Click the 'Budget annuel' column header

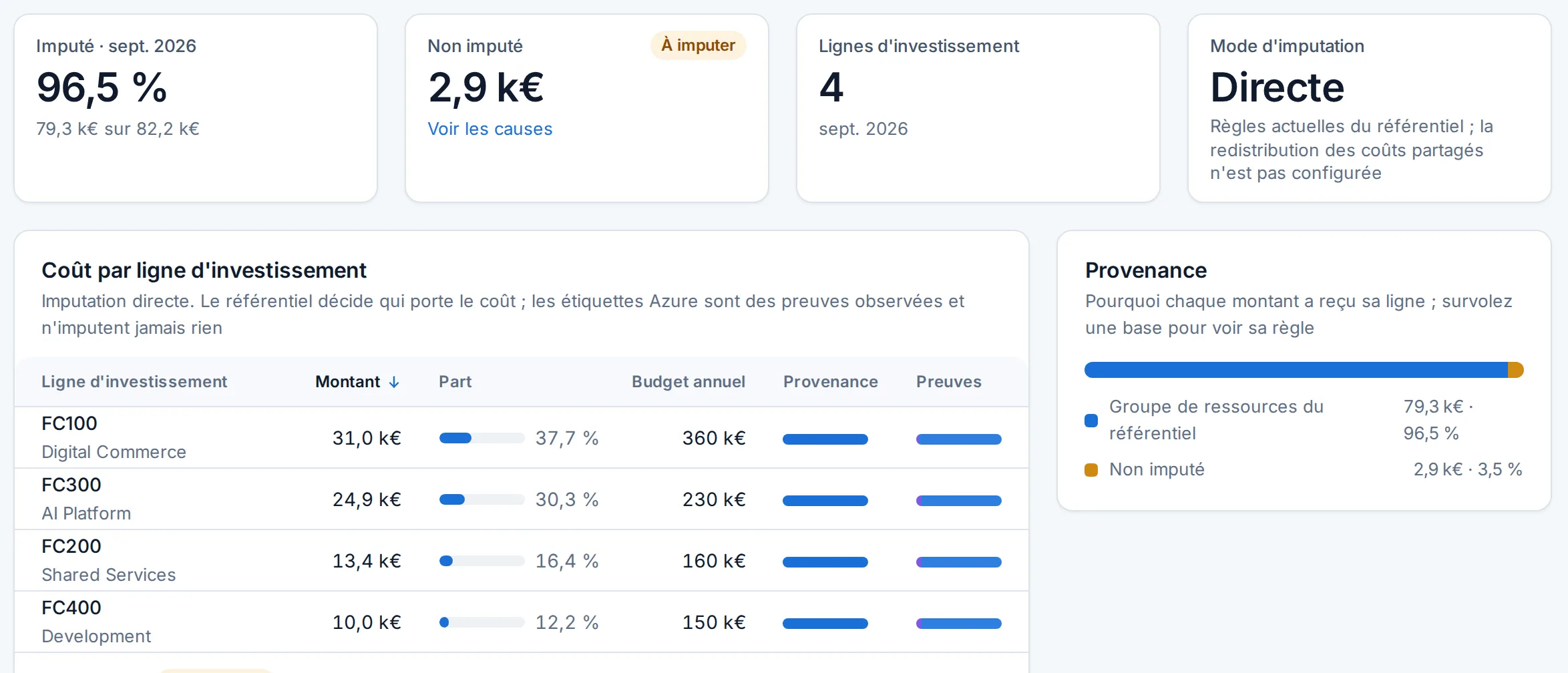click(x=689, y=382)
